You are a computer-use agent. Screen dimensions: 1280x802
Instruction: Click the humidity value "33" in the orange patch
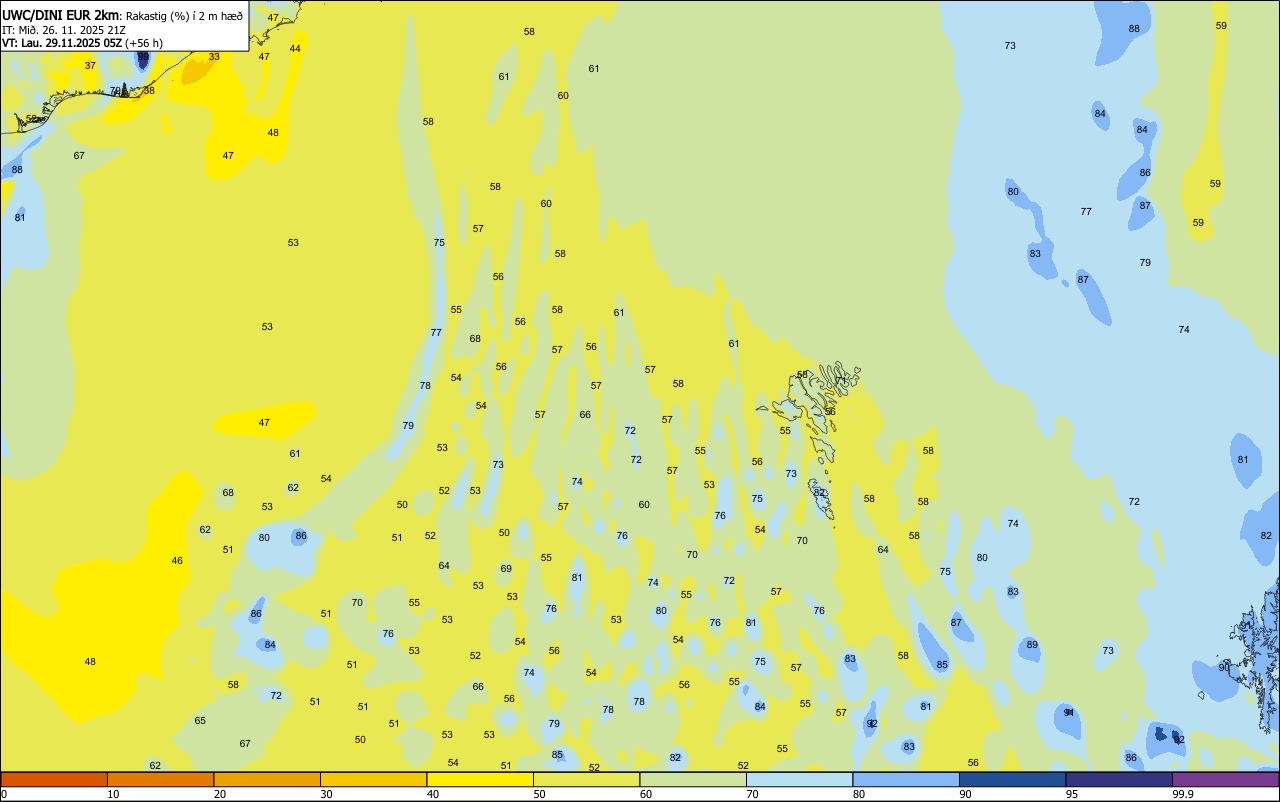click(214, 57)
